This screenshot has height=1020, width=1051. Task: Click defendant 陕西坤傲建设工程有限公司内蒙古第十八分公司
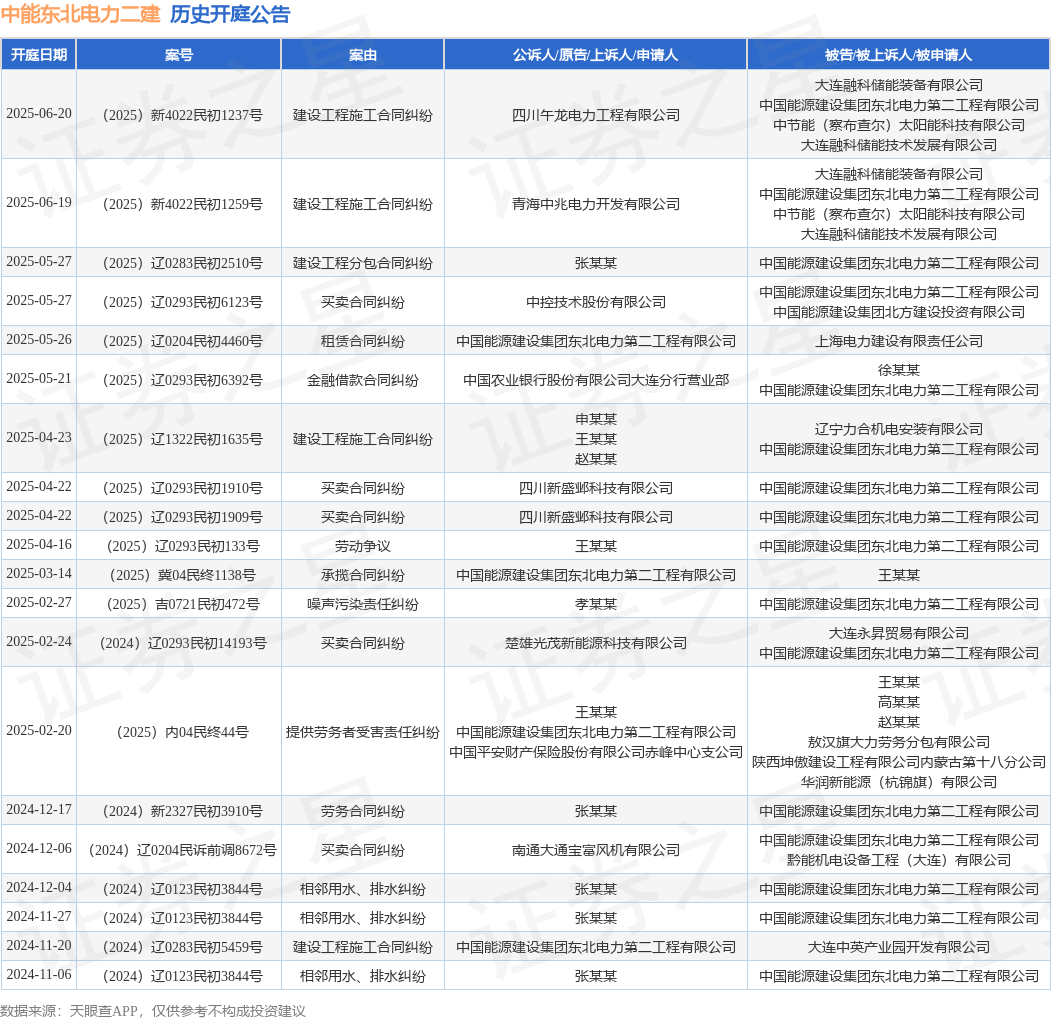click(898, 762)
